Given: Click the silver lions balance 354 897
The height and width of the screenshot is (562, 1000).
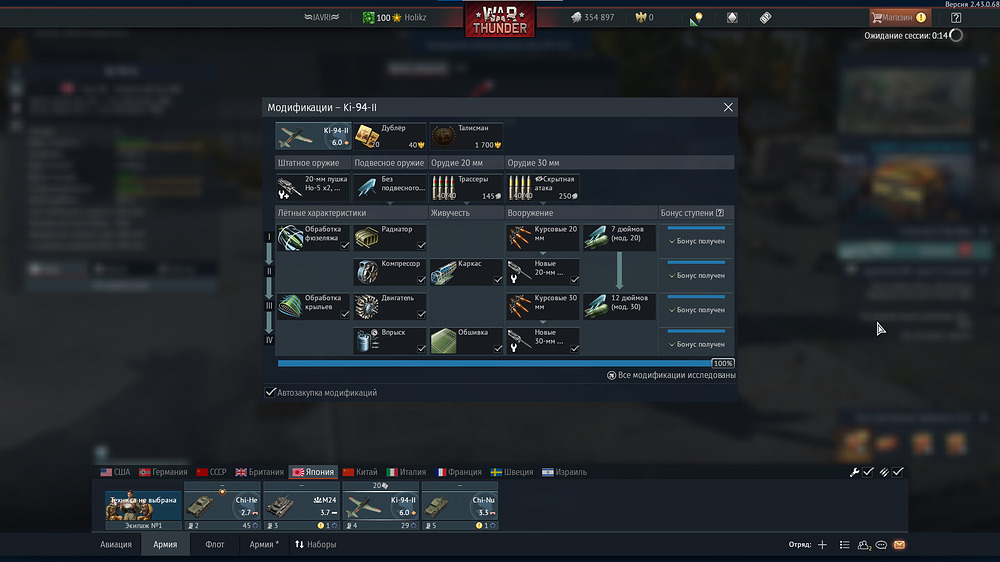Looking at the screenshot, I should [593, 18].
